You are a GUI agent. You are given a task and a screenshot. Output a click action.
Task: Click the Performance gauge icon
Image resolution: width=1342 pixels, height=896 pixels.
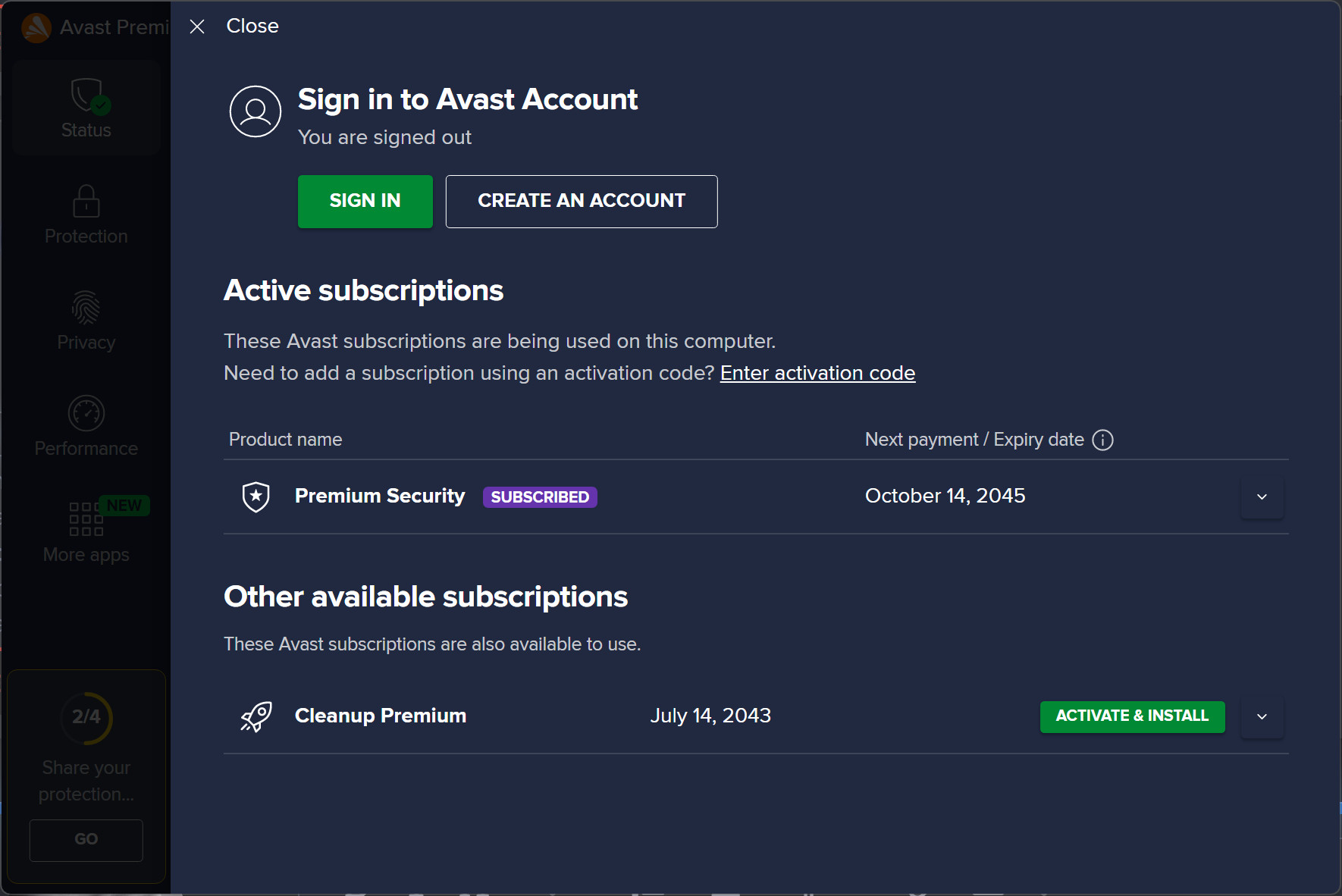point(86,413)
